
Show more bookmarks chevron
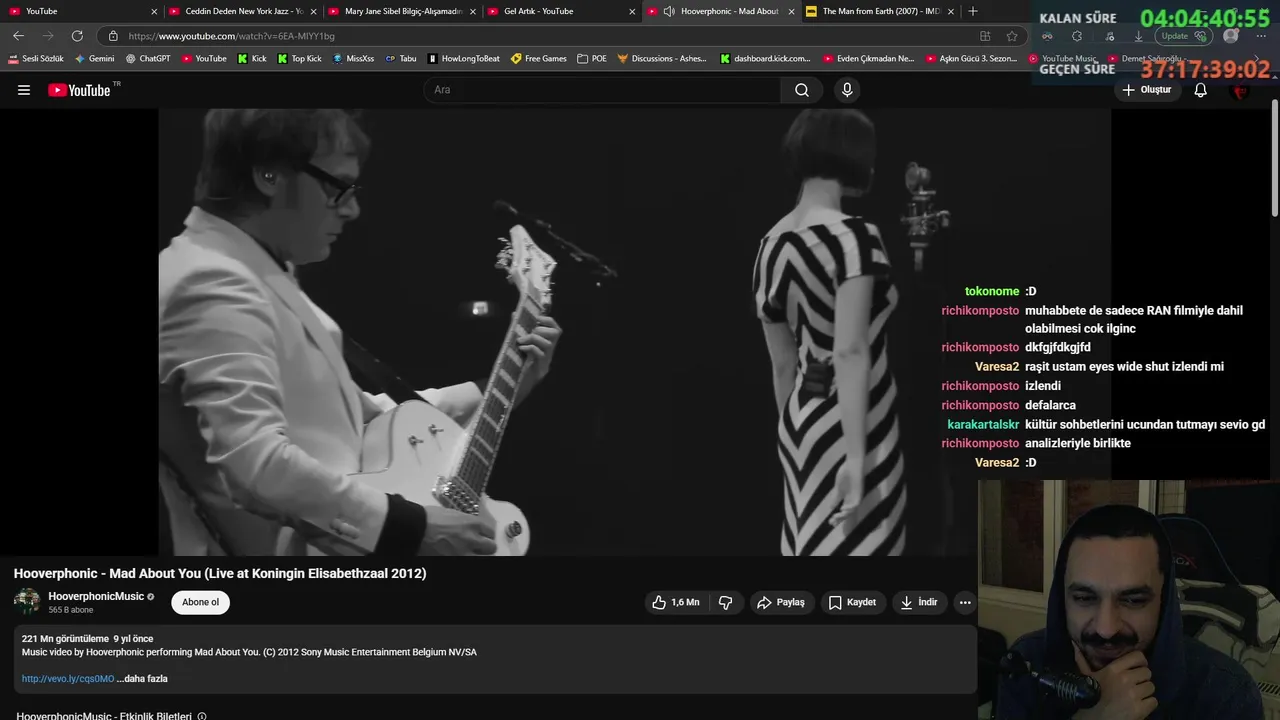pos(1257,59)
